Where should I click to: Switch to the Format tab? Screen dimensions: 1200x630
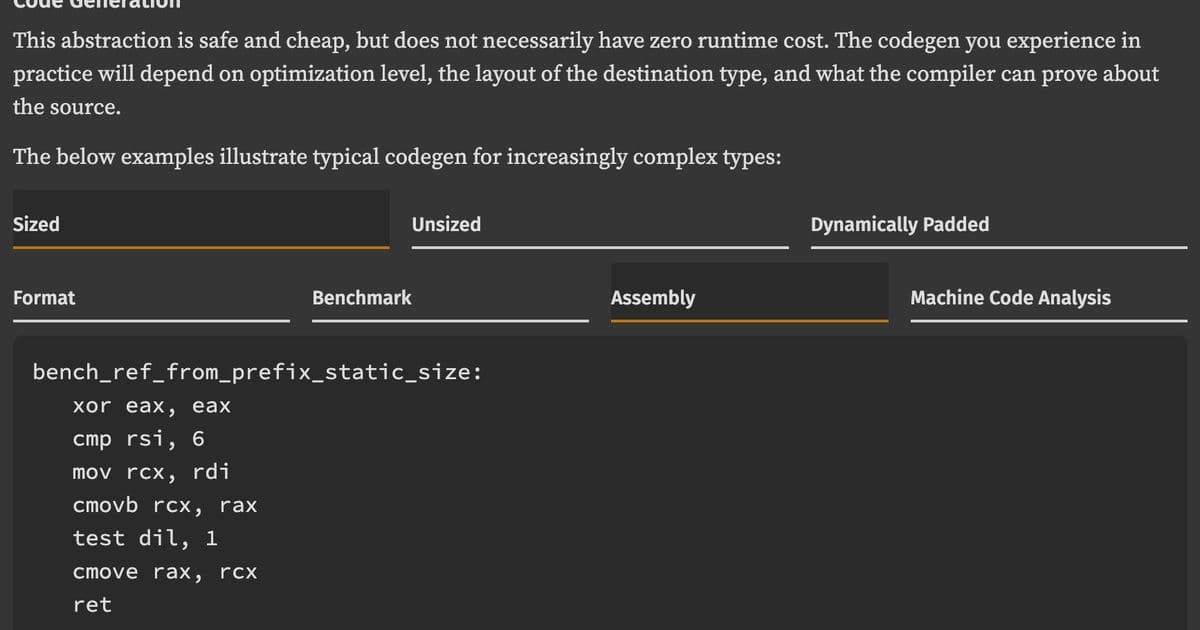point(45,297)
